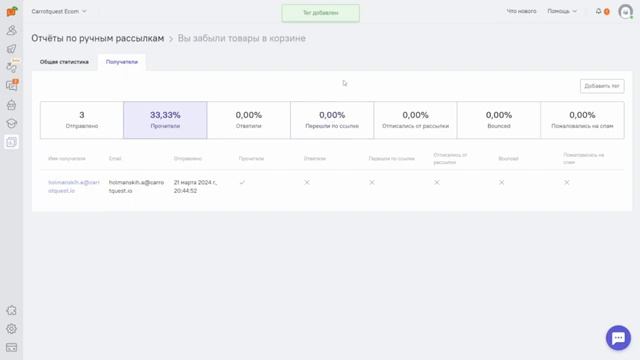The image size is (640, 360).
Task: Expand the Carrotquest Ecom app dropdown
Action: click(x=59, y=11)
